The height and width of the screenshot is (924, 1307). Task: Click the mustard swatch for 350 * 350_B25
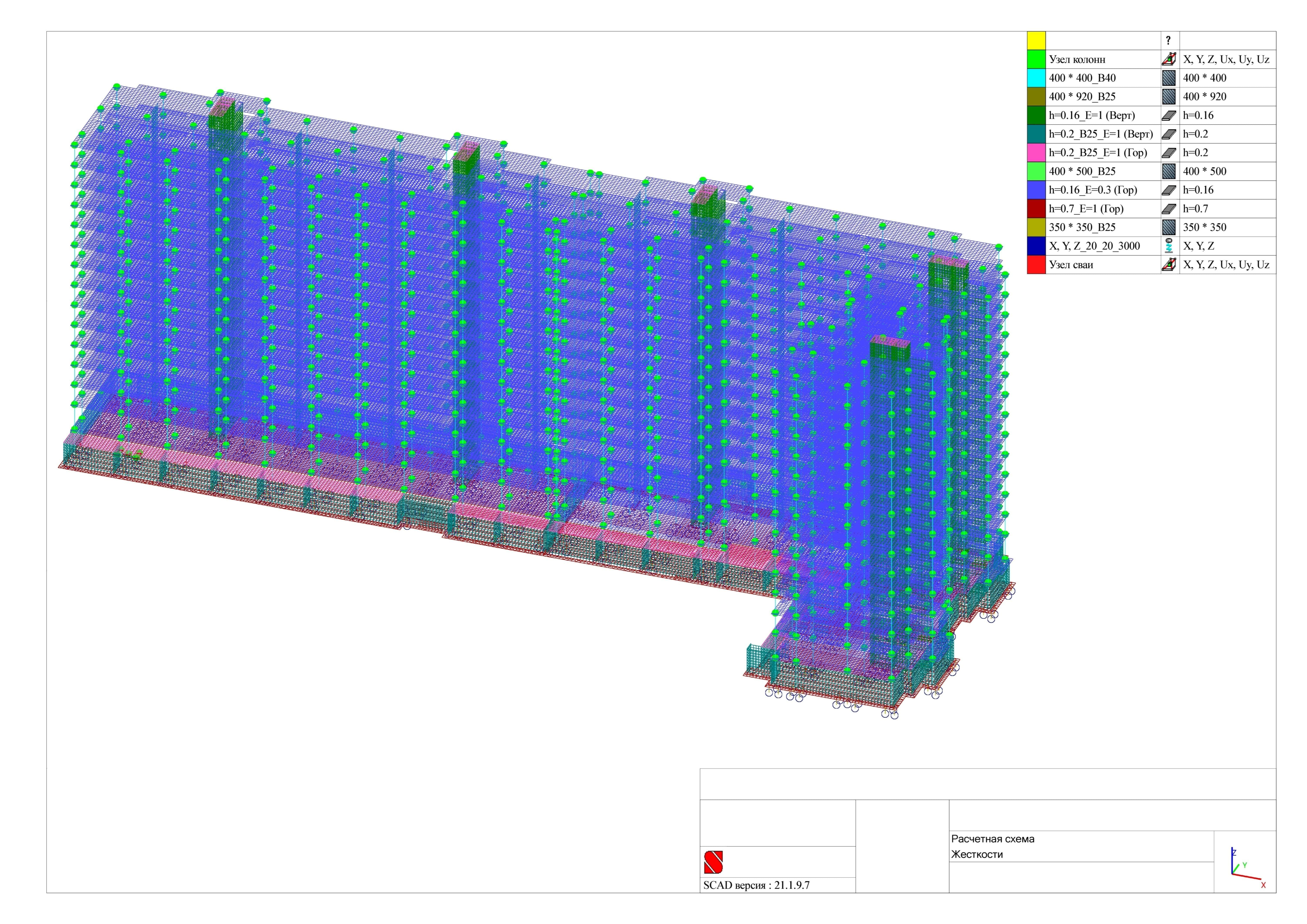coord(1036,228)
